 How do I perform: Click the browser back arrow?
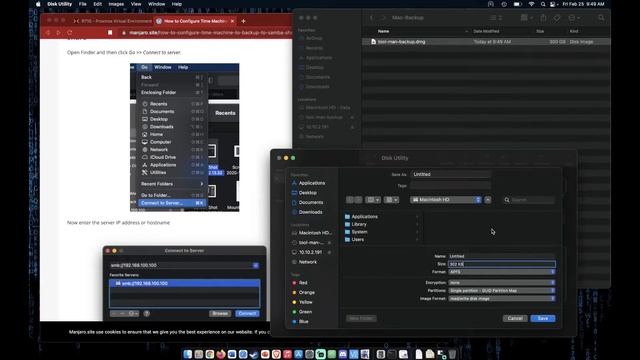47,32
